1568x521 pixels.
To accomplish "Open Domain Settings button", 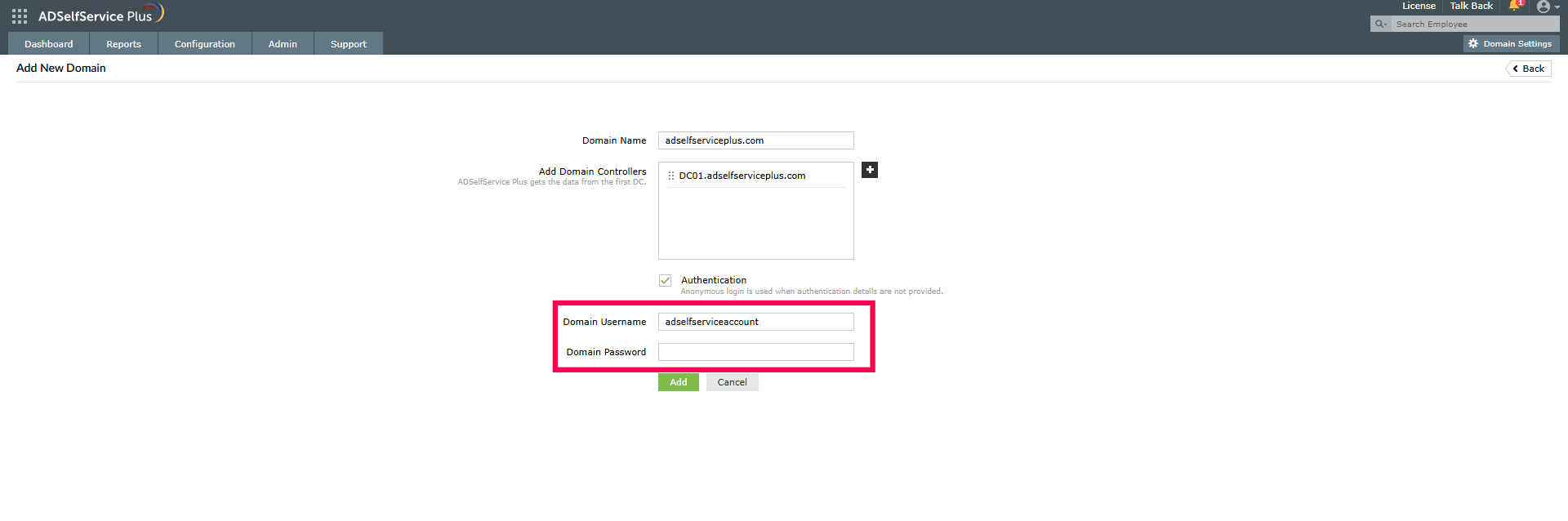I will (x=1511, y=44).
